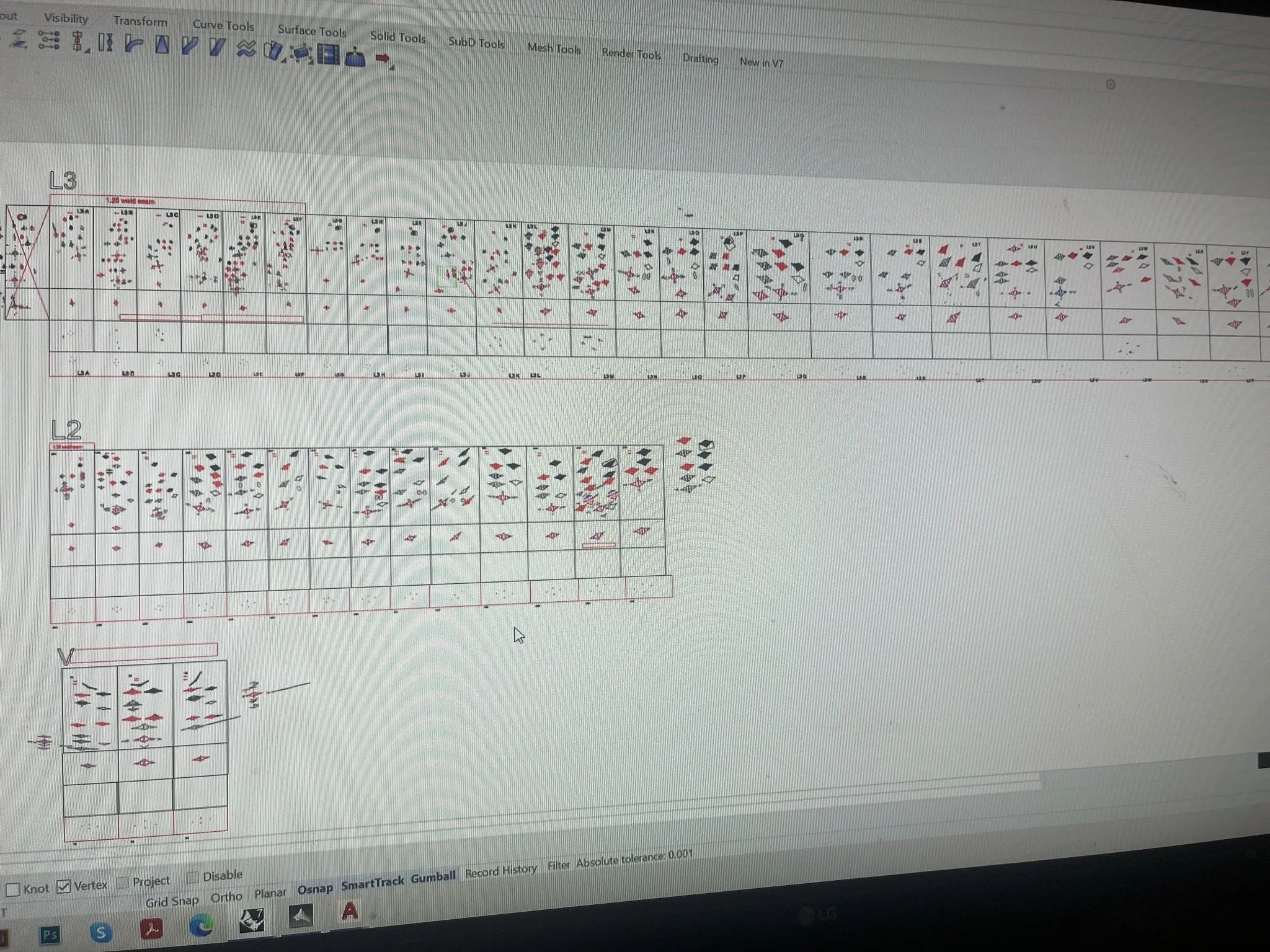Open the Mesh Tools tab
Screen dimensions: 1270x952
click(x=554, y=48)
